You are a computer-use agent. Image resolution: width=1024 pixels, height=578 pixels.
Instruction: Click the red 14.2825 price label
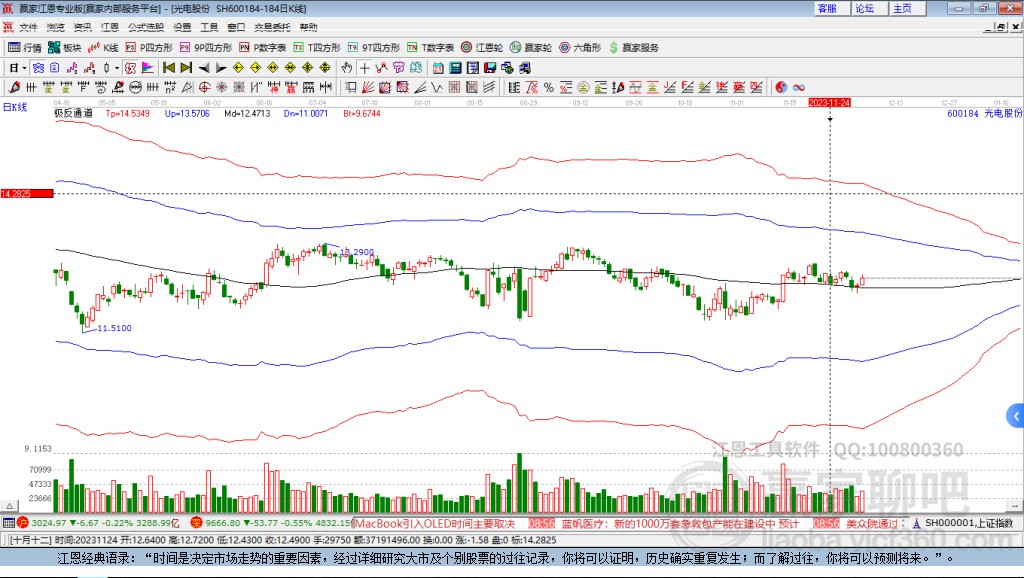click(26, 193)
